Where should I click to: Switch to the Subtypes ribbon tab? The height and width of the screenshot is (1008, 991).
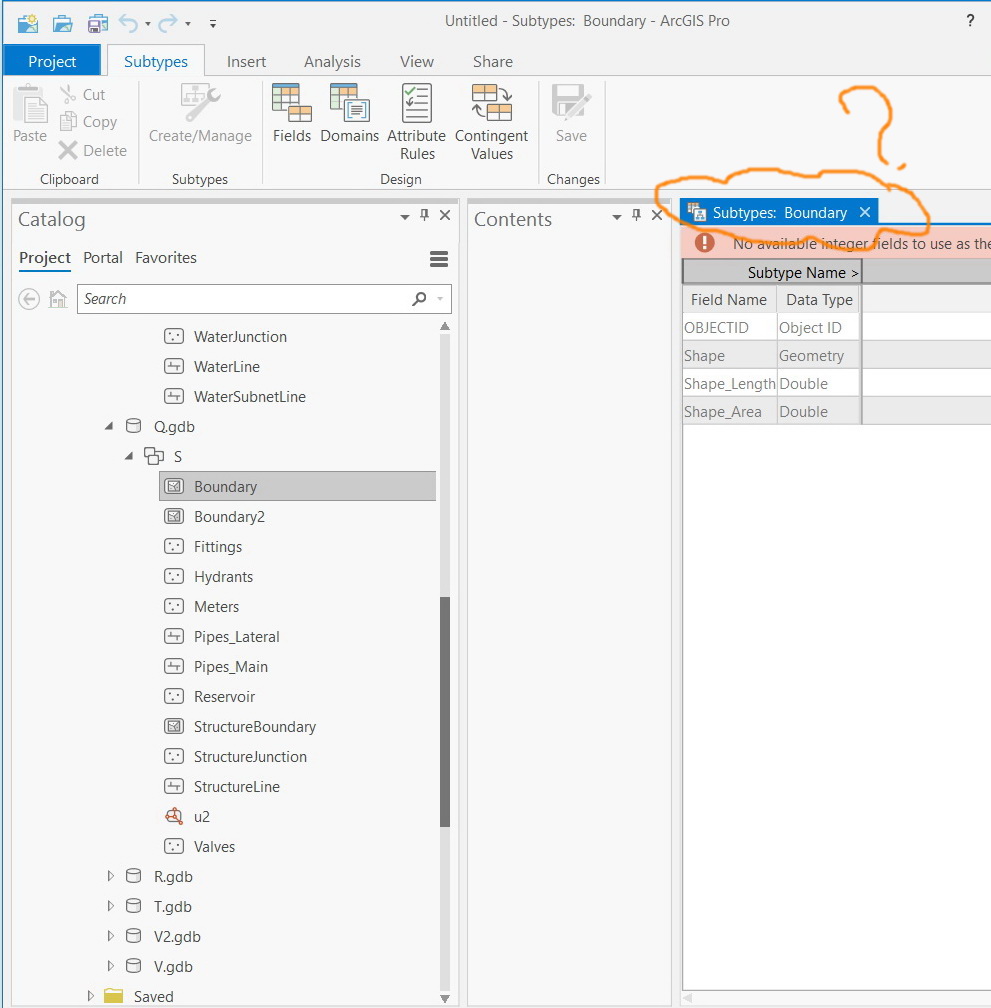(156, 61)
